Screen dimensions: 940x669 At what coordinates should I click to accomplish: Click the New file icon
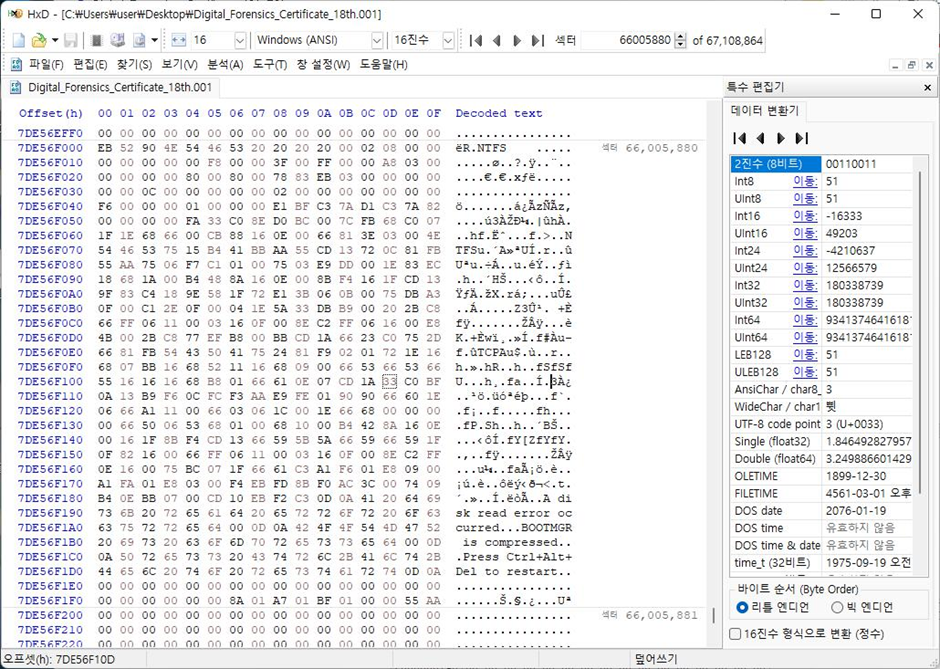[x=19, y=40]
